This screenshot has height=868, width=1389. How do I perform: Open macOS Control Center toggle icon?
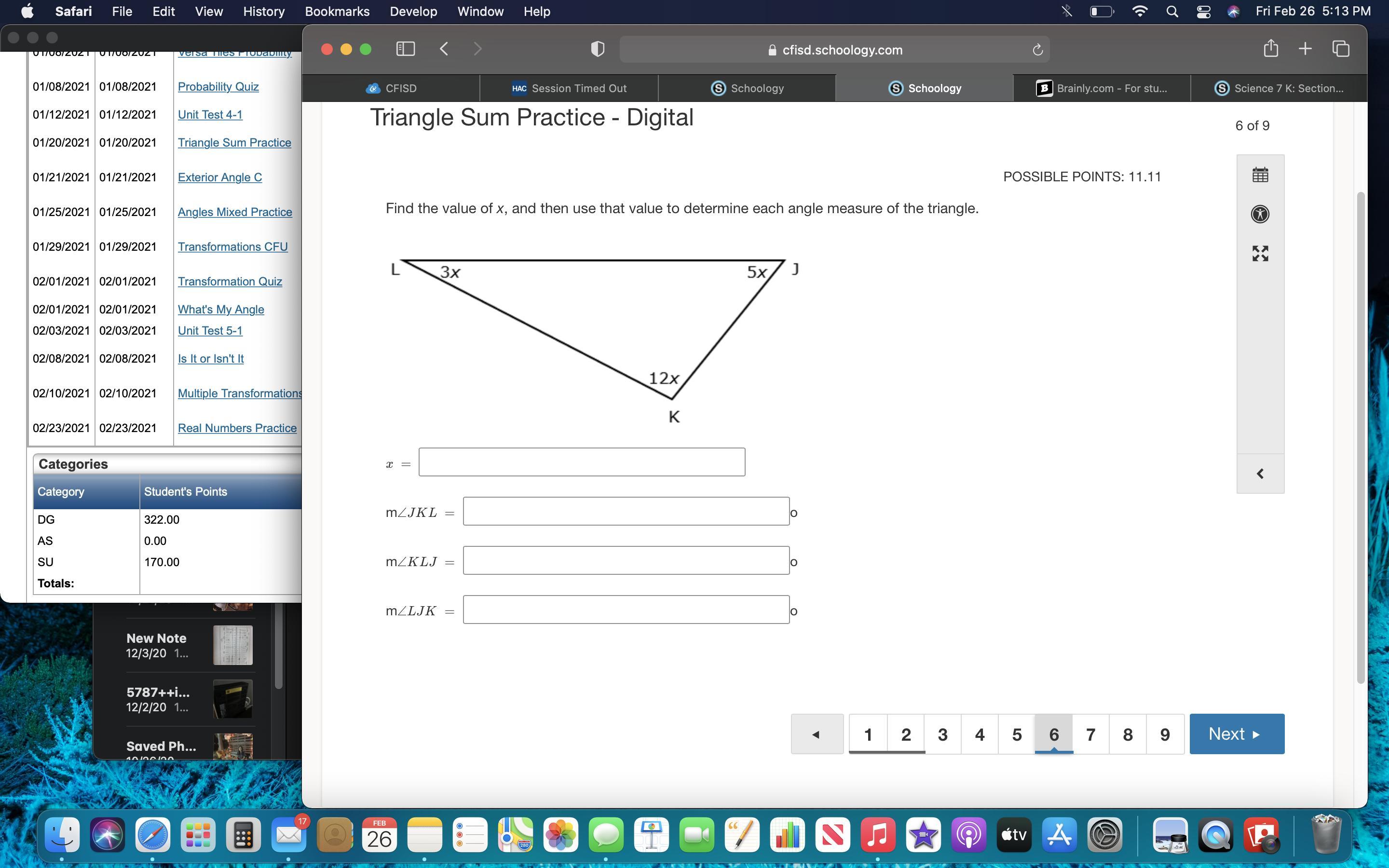point(1204,12)
